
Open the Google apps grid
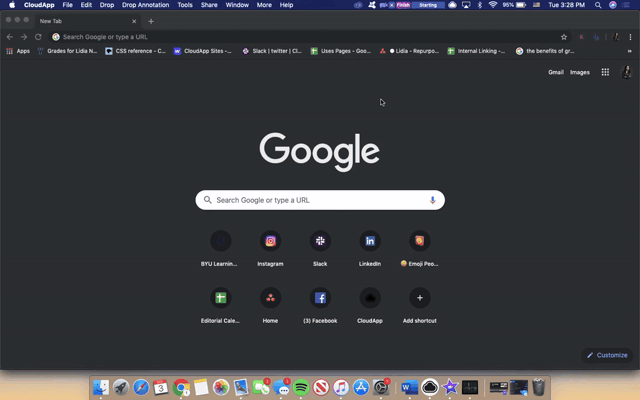coord(605,72)
